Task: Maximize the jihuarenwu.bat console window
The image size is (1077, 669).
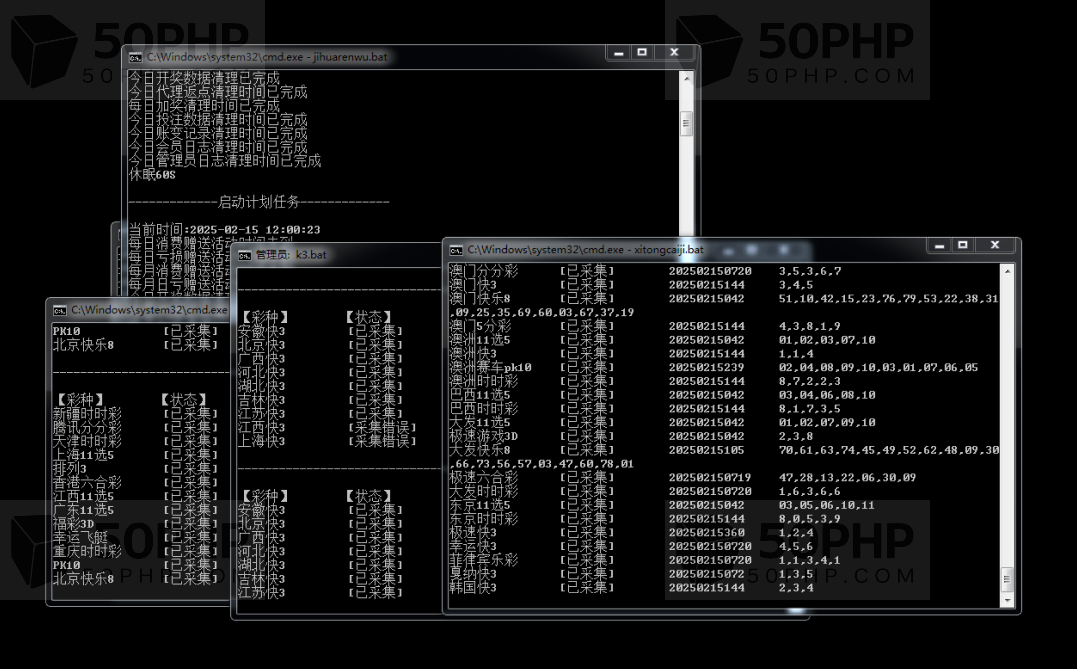Action: pos(642,52)
